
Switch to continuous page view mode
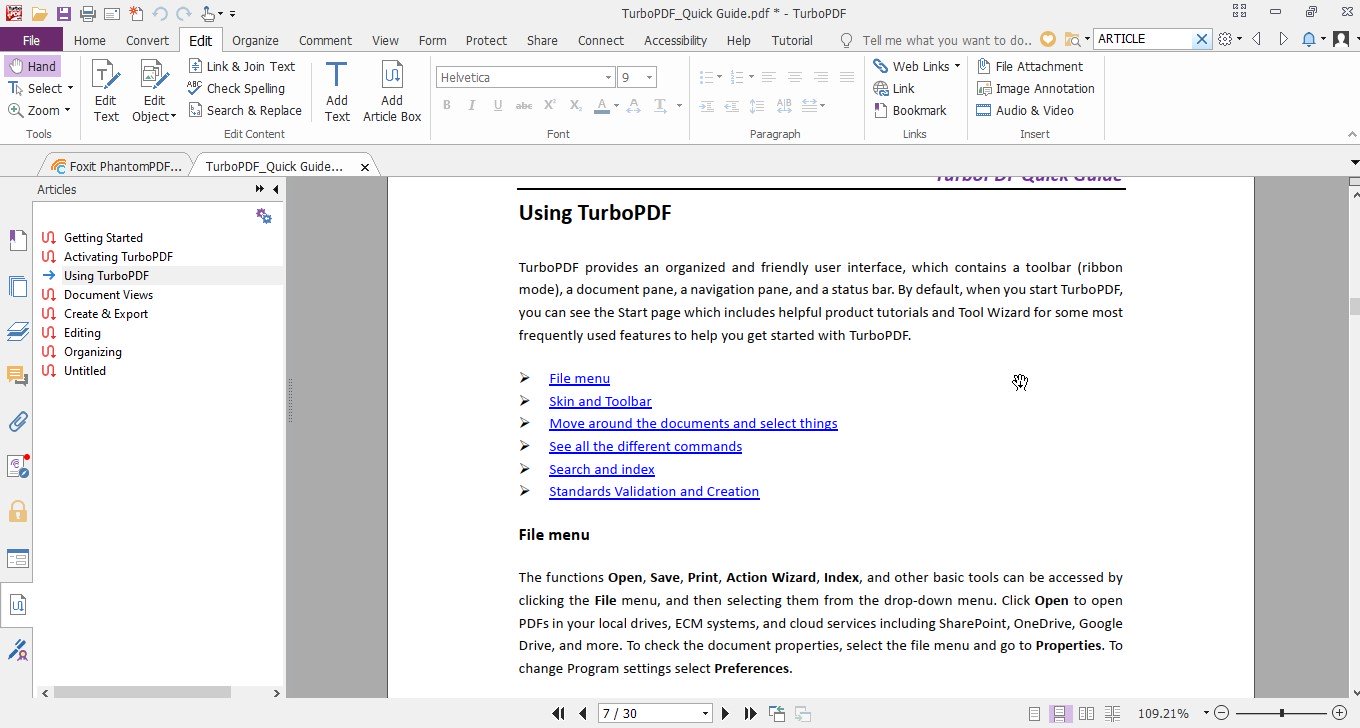(x=1060, y=713)
